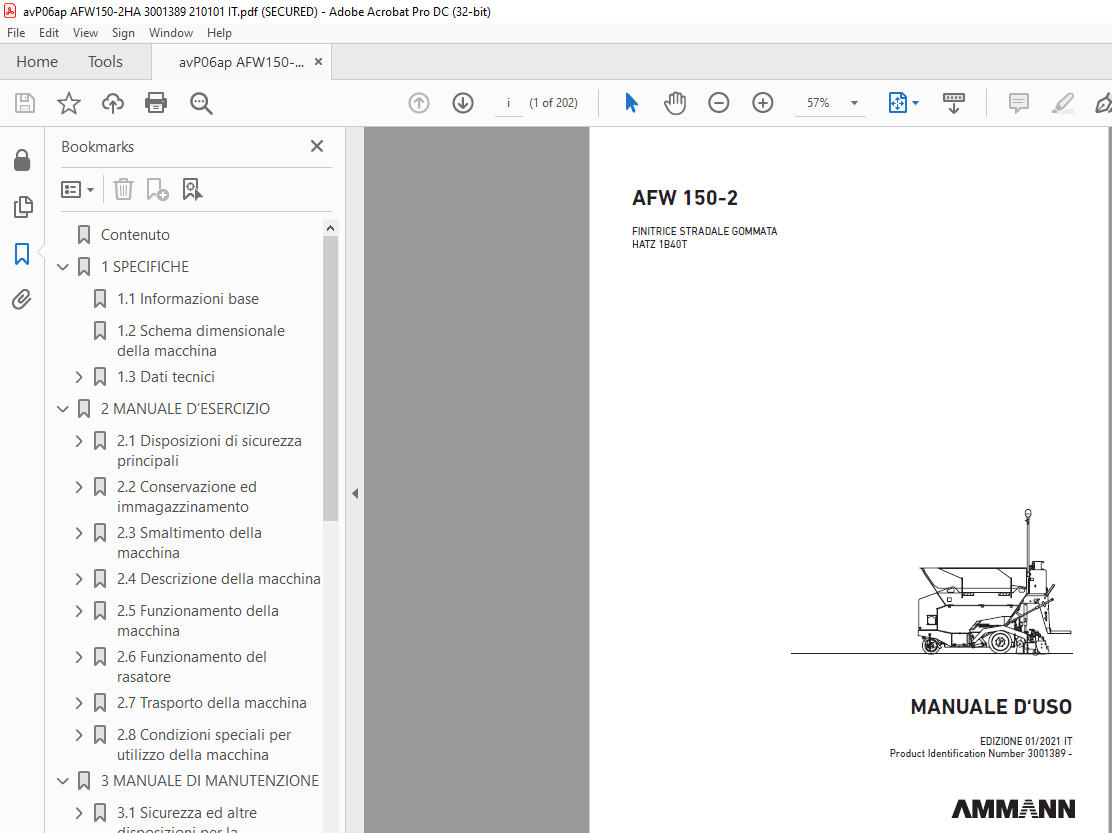Viewport: 1112px width, 833px height.
Task: Collapse the 1 SPECIFICHE bookmark
Action: pos(63,267)
